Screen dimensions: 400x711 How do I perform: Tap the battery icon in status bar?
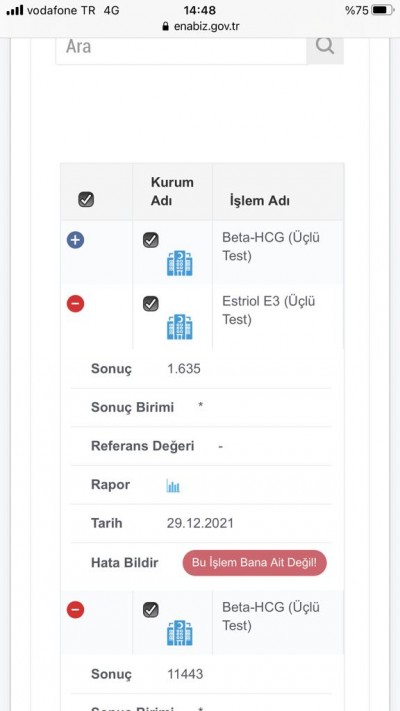point(383,10)
